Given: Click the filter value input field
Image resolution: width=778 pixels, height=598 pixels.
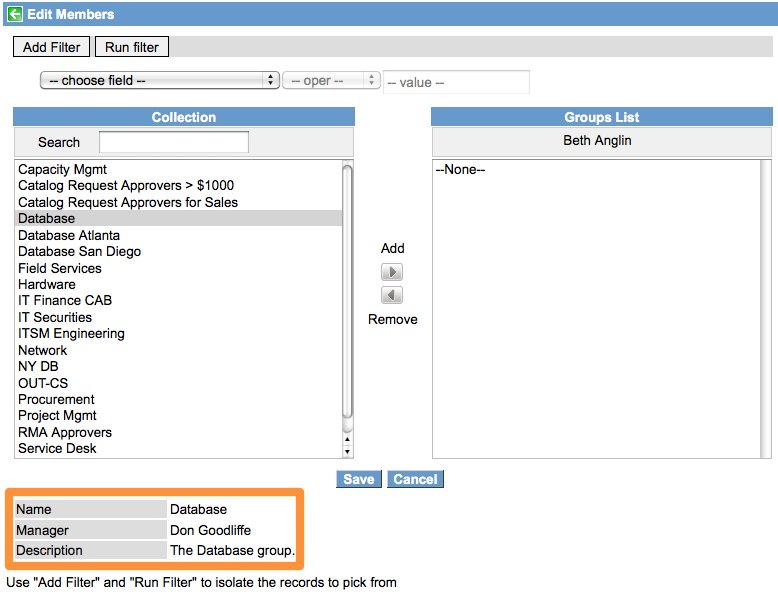Looking at the screenshot, I should pyautogui.click(x=456, y=82).
